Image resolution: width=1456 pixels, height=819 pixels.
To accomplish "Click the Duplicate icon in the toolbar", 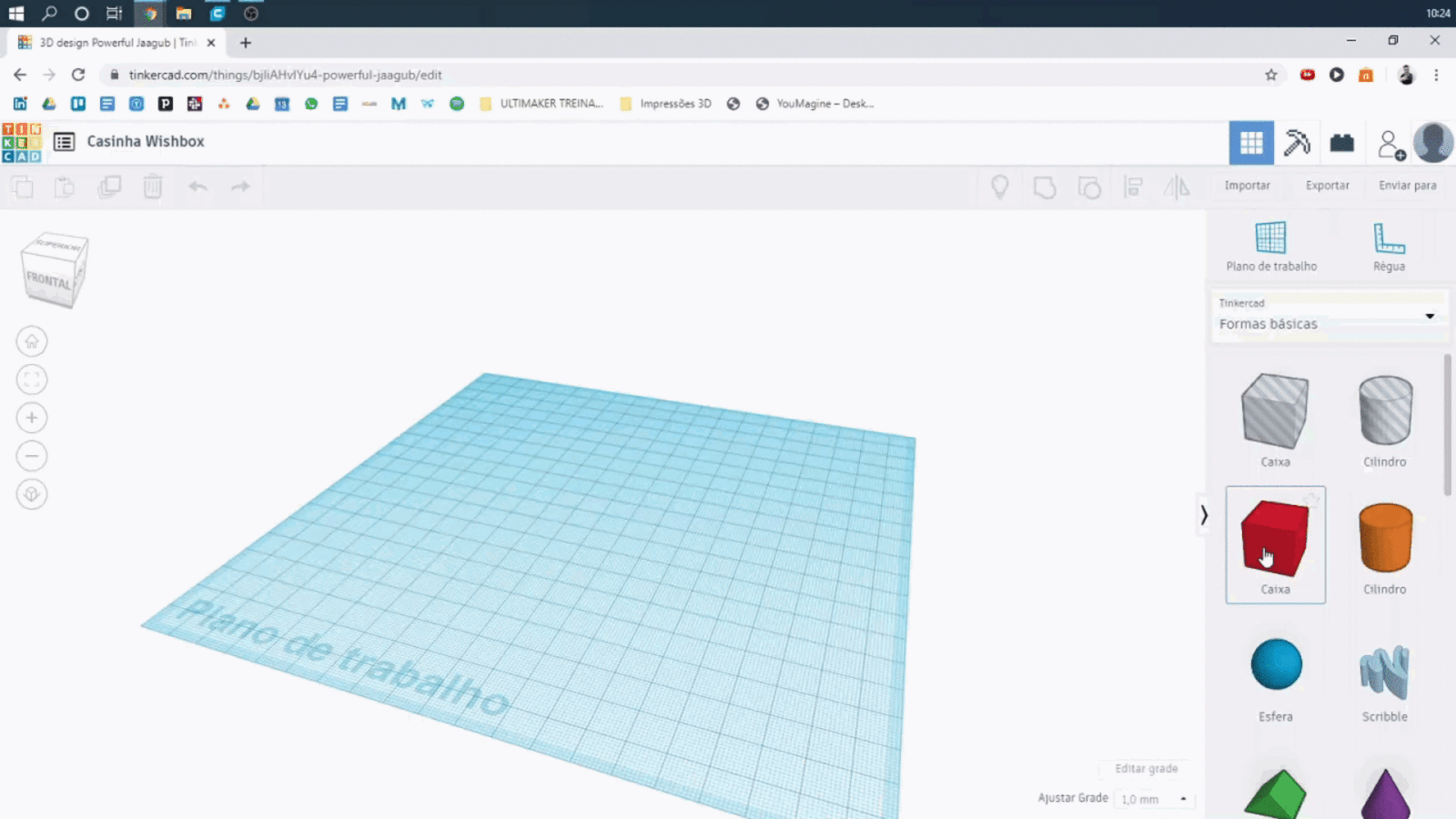I will tap(109, 187).
